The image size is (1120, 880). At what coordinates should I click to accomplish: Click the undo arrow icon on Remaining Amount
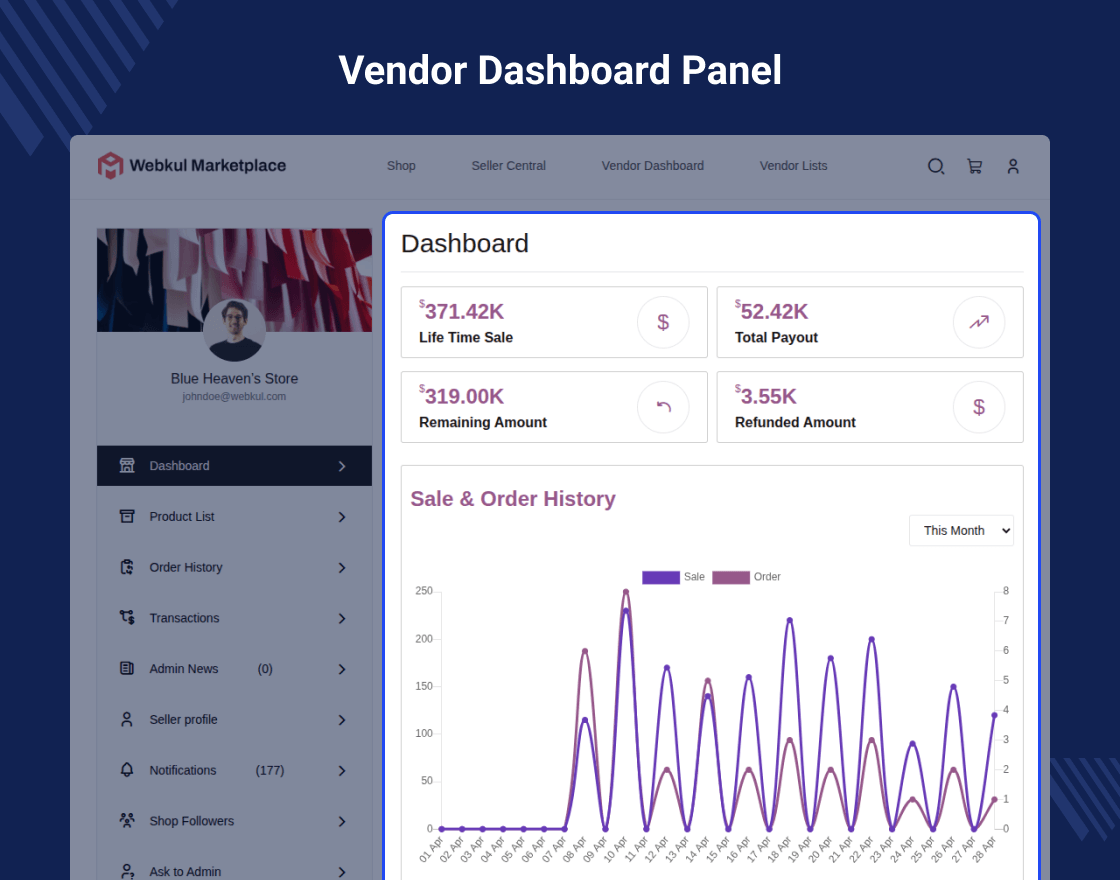[664, 407]
